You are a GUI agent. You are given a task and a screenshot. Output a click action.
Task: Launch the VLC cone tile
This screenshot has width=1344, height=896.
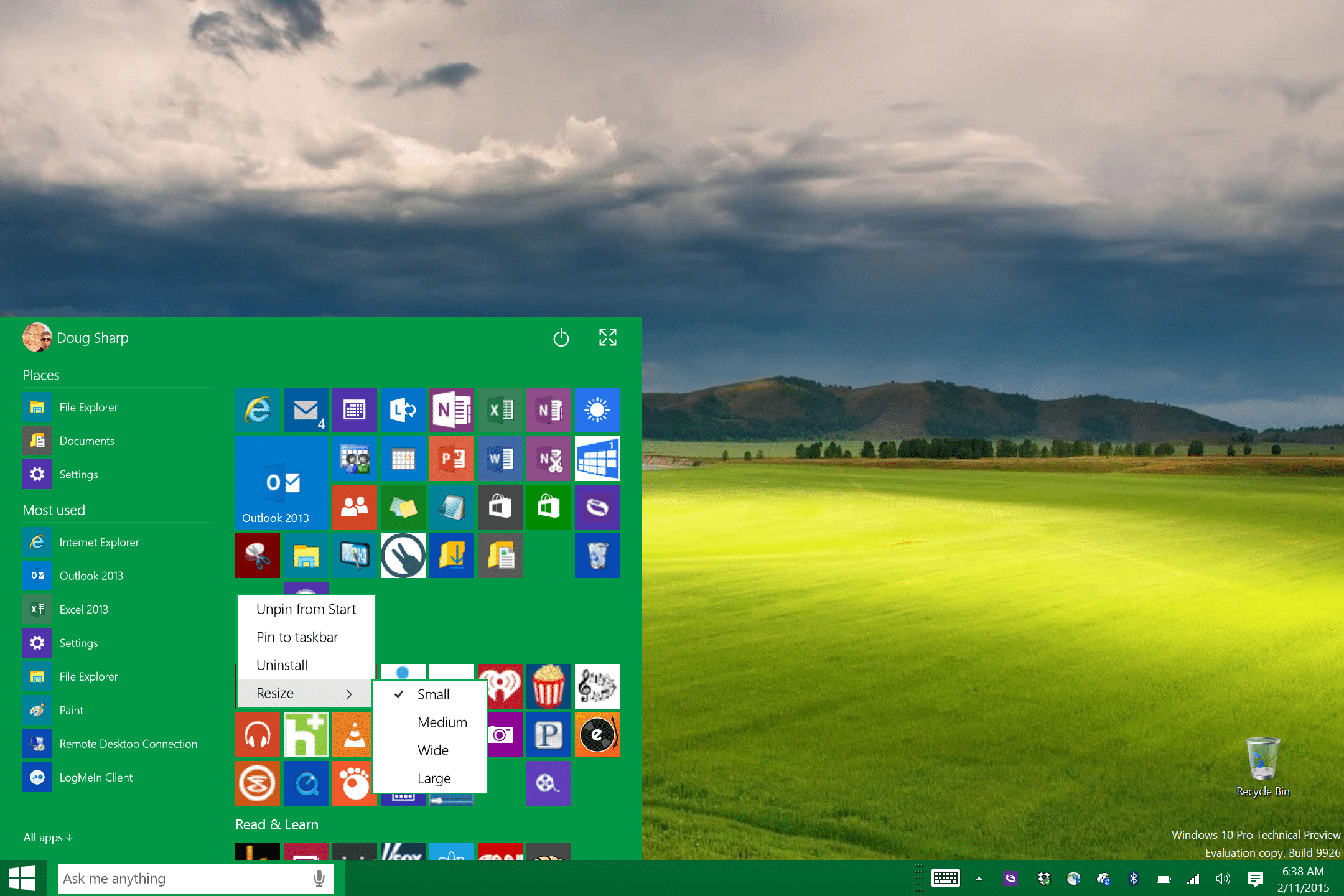(x=352, y=735)
